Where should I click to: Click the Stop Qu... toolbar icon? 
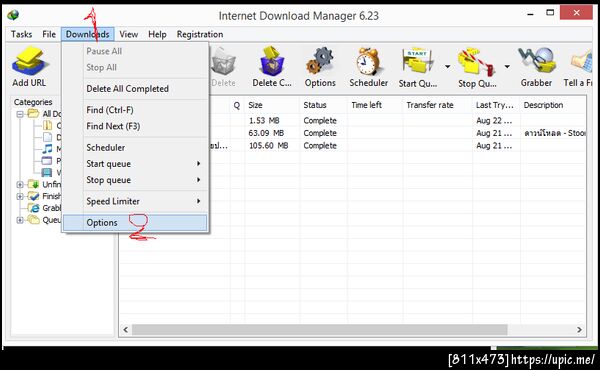click(x=477, y=62)
